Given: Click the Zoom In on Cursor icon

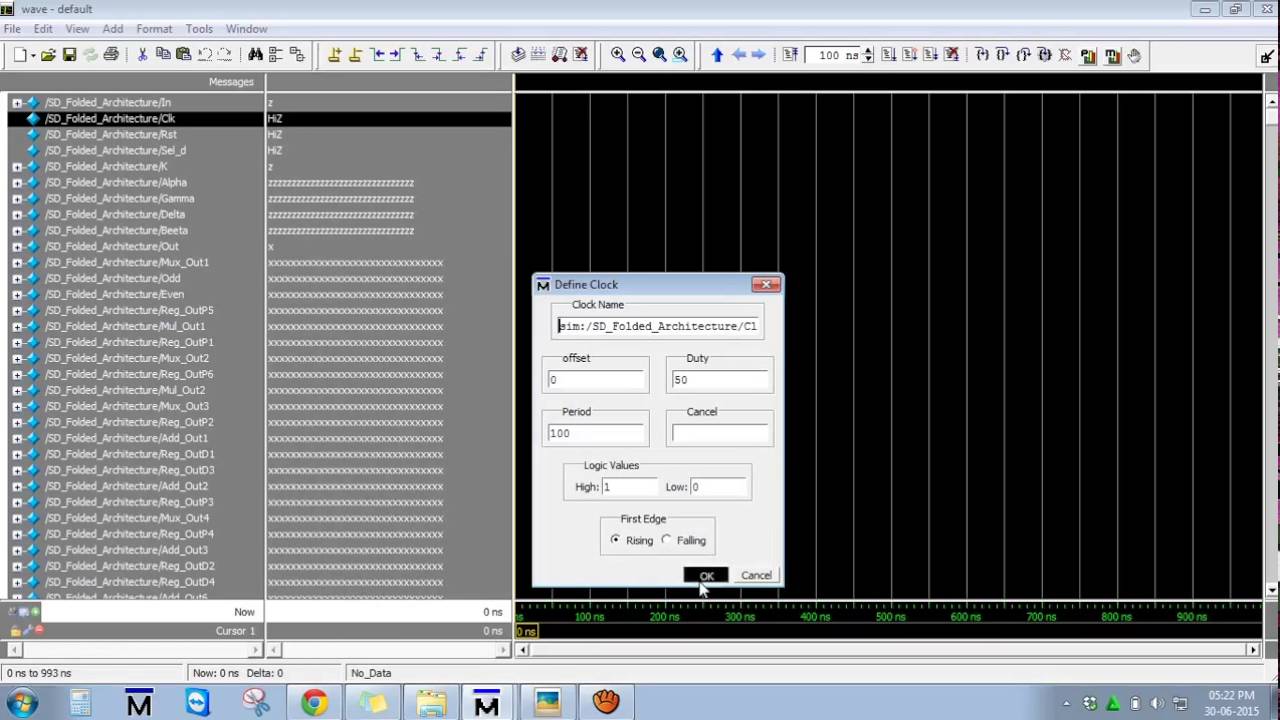Looking at the screenshot, I should pos(680,55).
